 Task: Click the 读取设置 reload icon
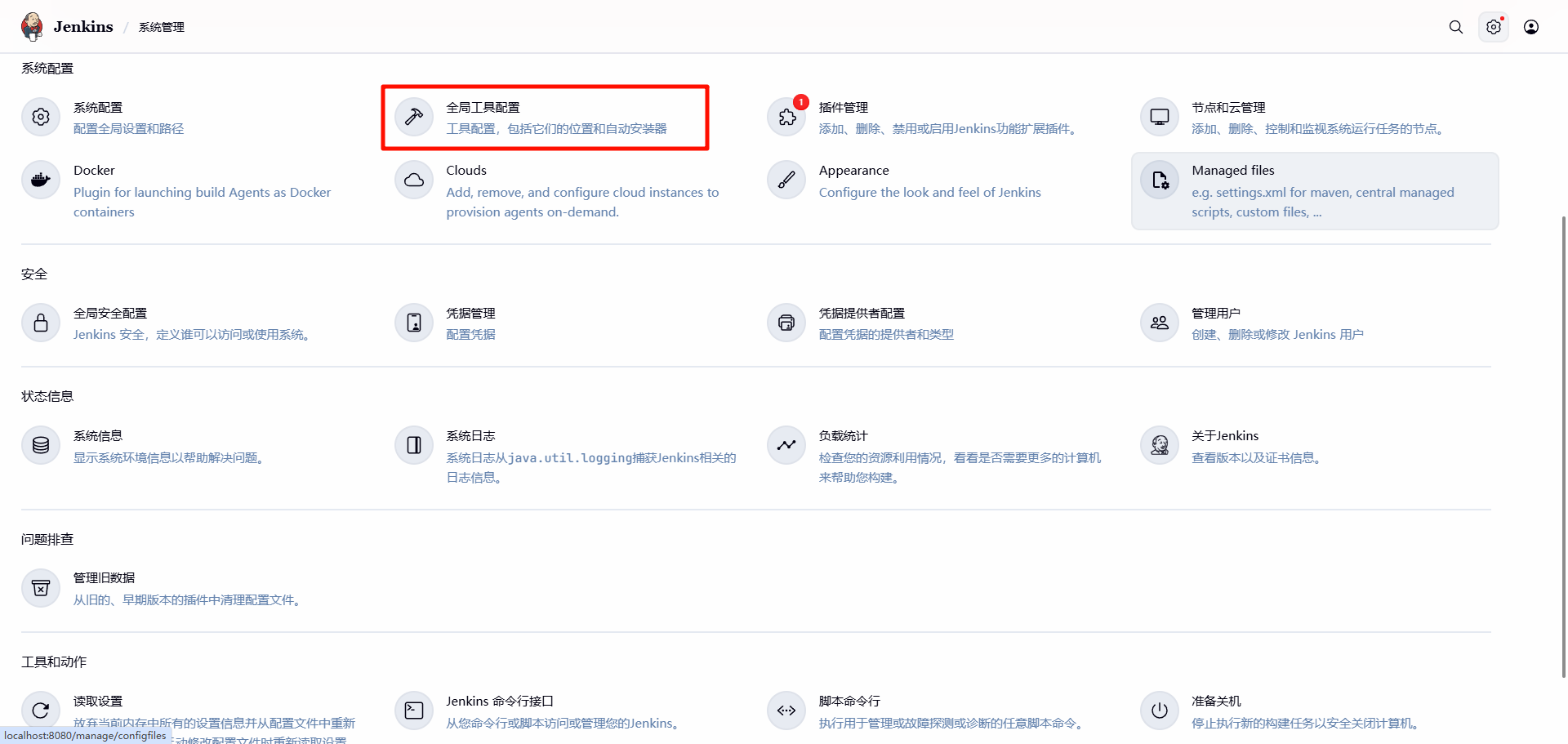(x=41, y=711)
